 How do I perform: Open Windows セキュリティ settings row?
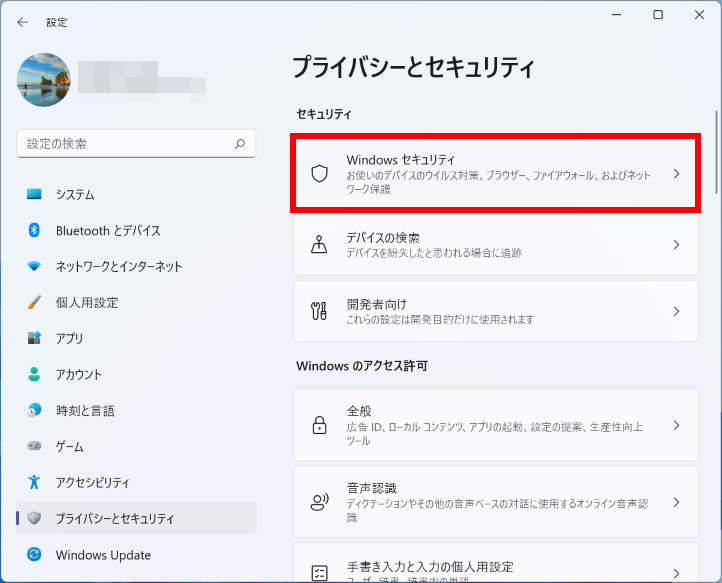(495, 174)
